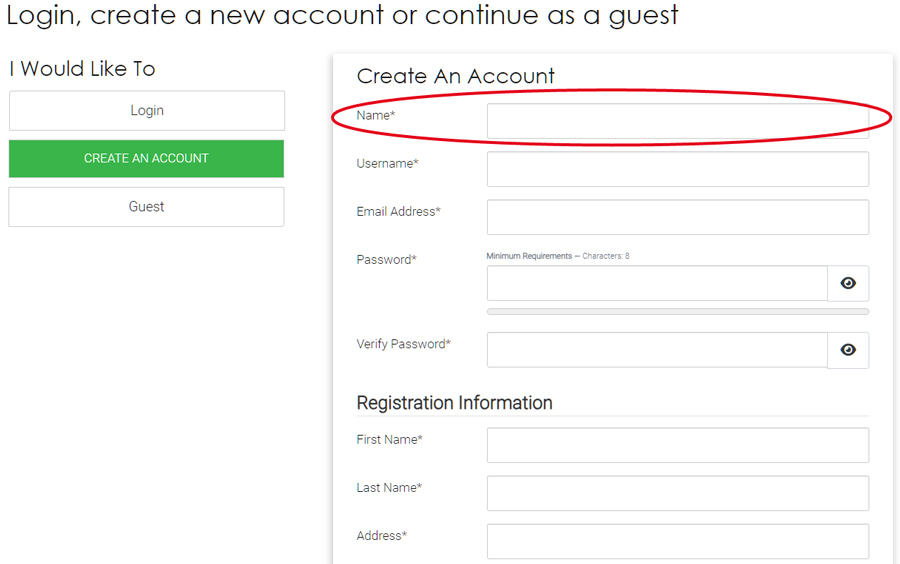
Task: Click into the Address input field
Action: [677, 541]
